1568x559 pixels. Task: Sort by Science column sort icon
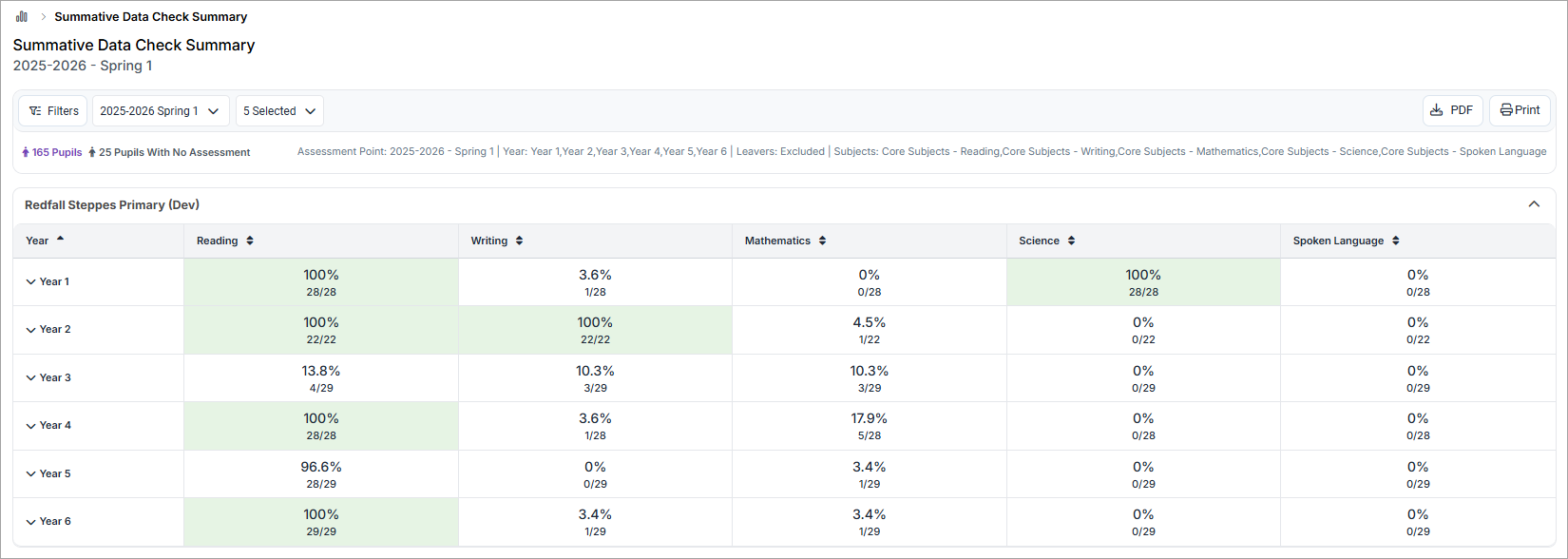coord(1071,241)
